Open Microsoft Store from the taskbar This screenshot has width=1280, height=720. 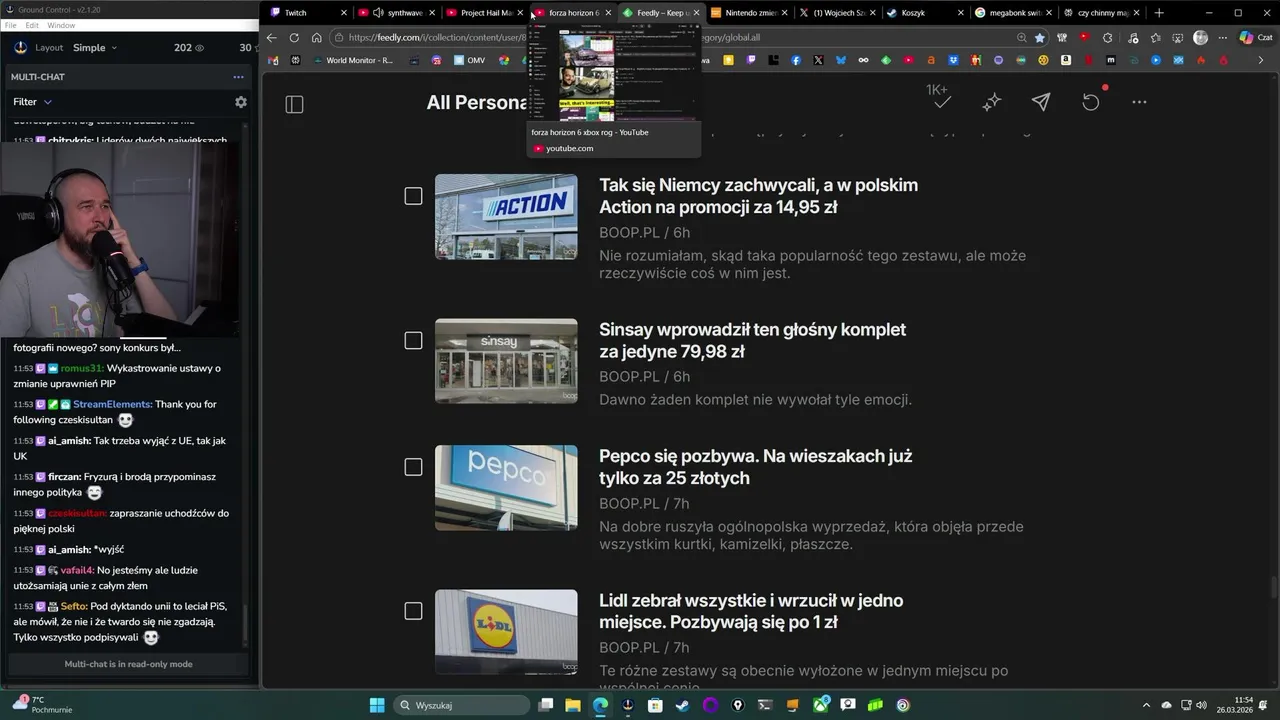coord(655,705)
